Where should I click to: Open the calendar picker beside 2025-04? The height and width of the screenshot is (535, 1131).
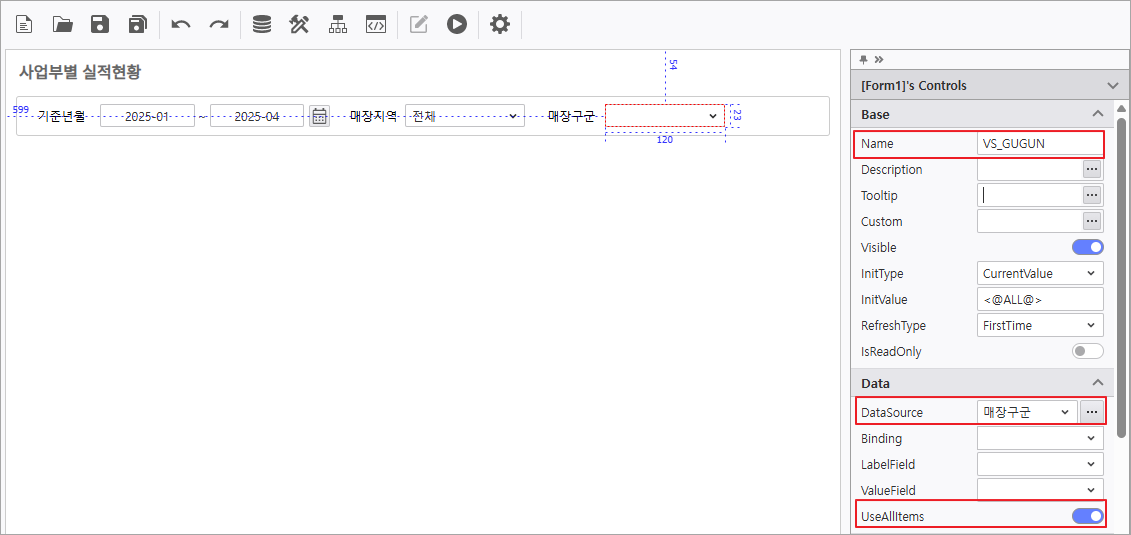point(319,116)
